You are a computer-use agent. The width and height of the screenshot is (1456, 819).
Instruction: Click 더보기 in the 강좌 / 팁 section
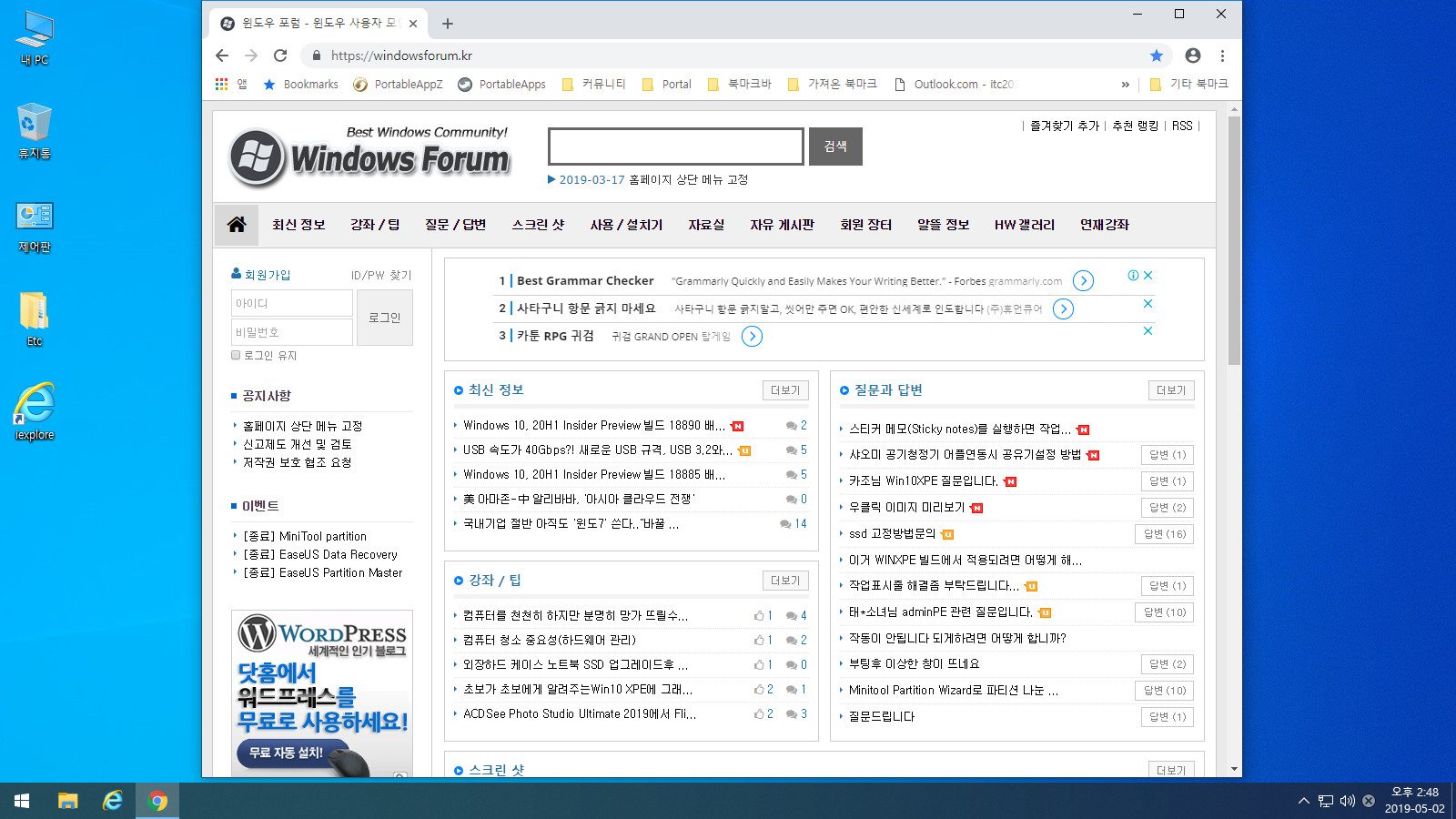(x=785, y=581)
